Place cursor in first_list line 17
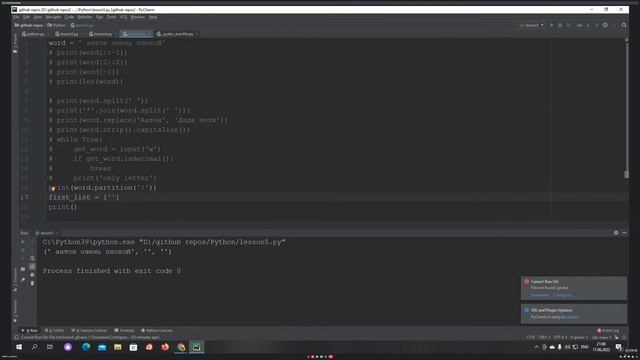The width and height of the screenshot is (640, 360). pos(84,198)
